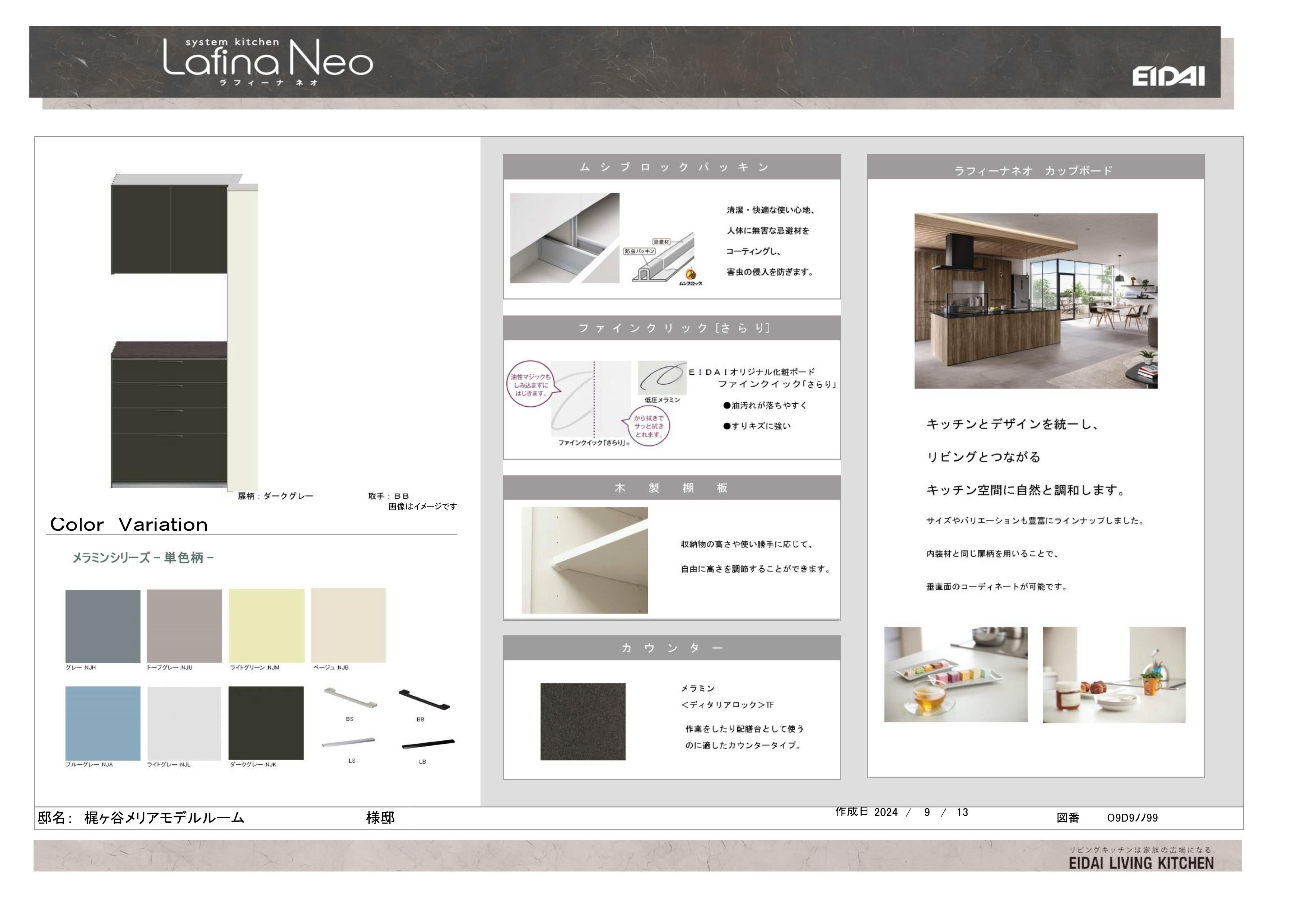1307x924 pixels.
Task: Click the 様邸 label
Action: (380, 817)
